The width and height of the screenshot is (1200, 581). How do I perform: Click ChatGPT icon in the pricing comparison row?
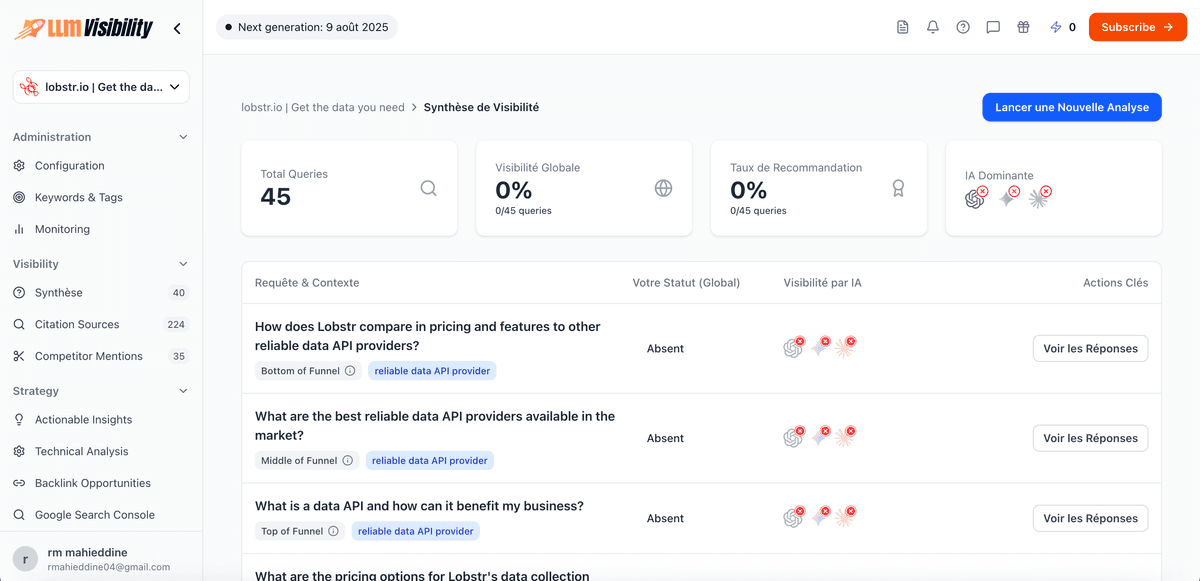793,349
